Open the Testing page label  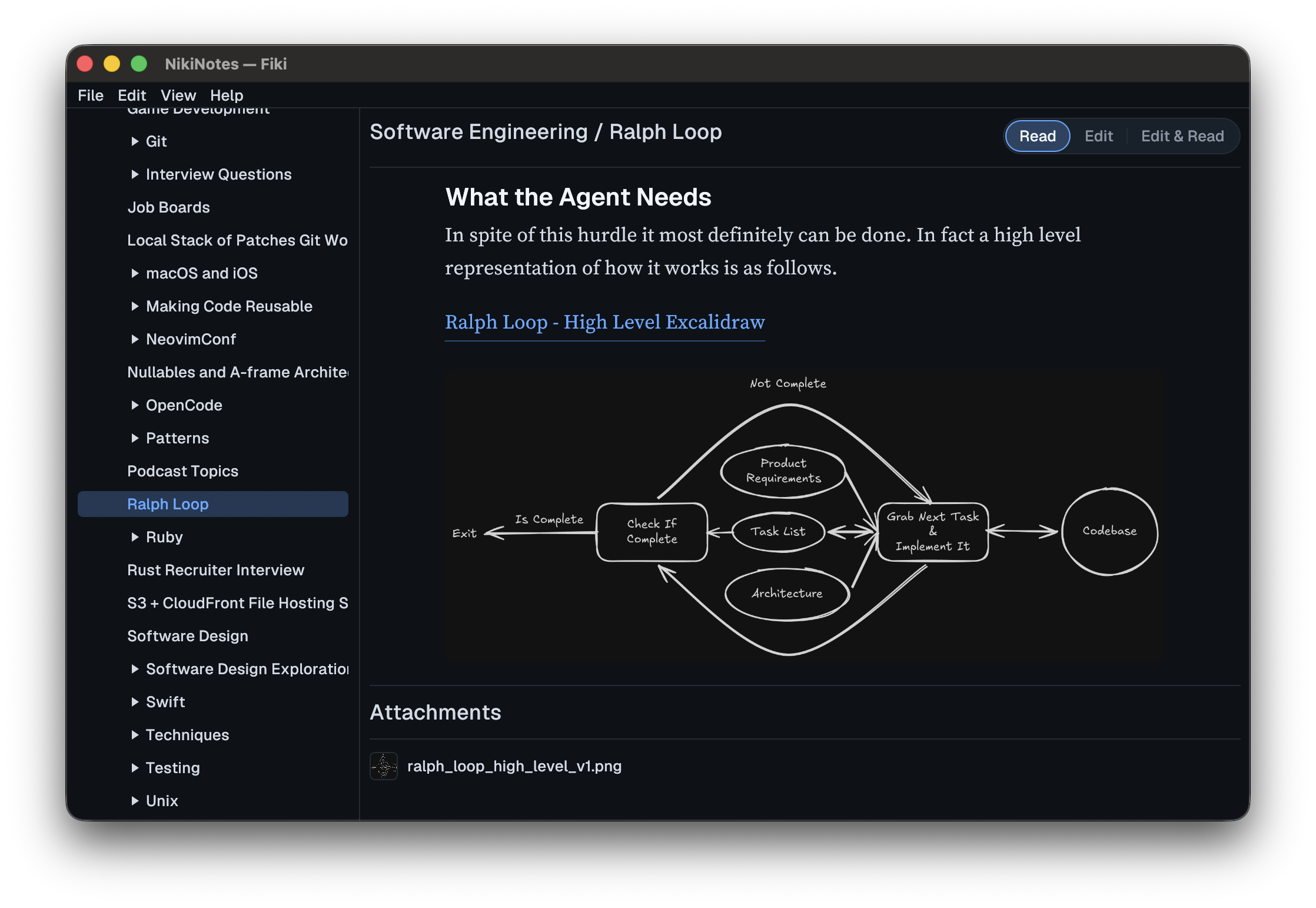point(172,768)
